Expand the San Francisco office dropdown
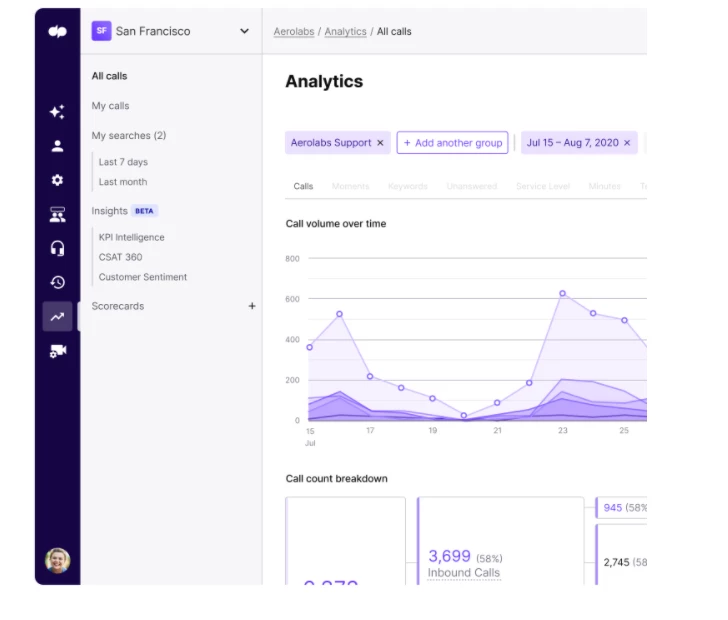The height and width of the screenshot is (620, 728). tap(244, 31)
